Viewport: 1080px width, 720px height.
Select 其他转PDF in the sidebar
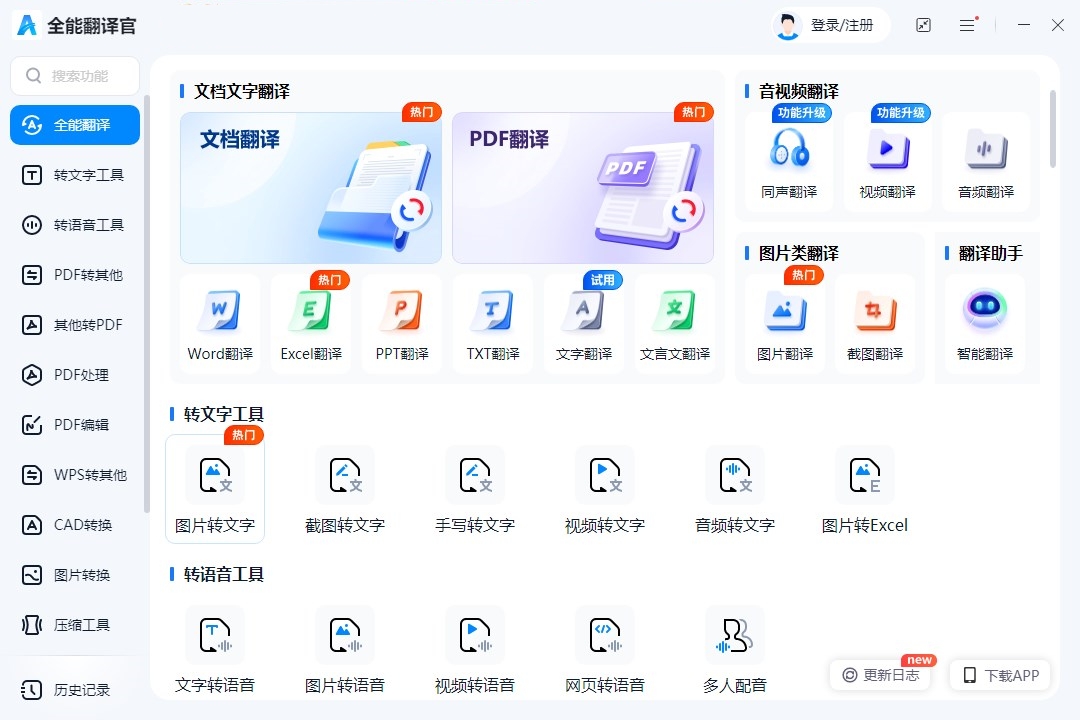coord(75,325)
